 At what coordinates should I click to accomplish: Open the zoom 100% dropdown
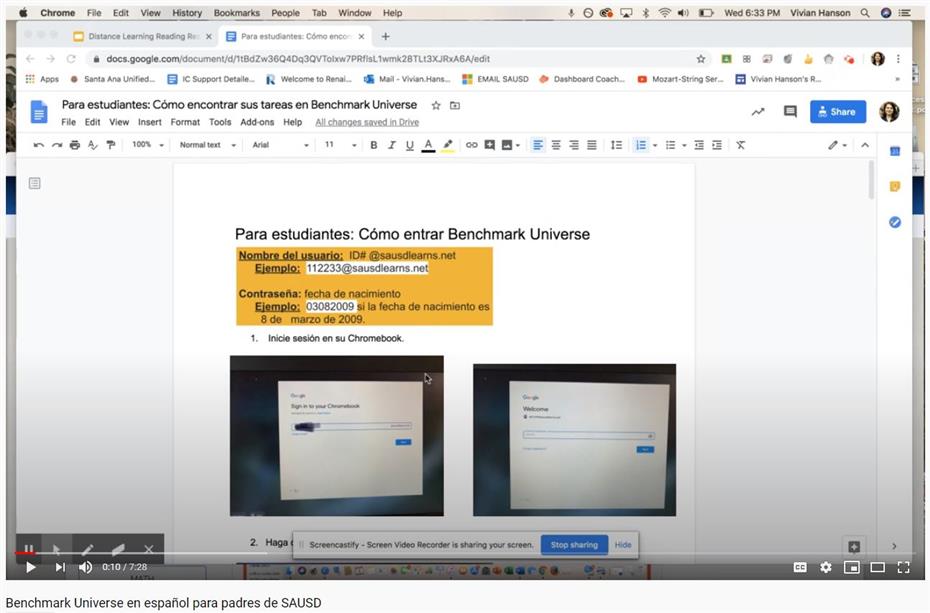[x=147, y=145]
